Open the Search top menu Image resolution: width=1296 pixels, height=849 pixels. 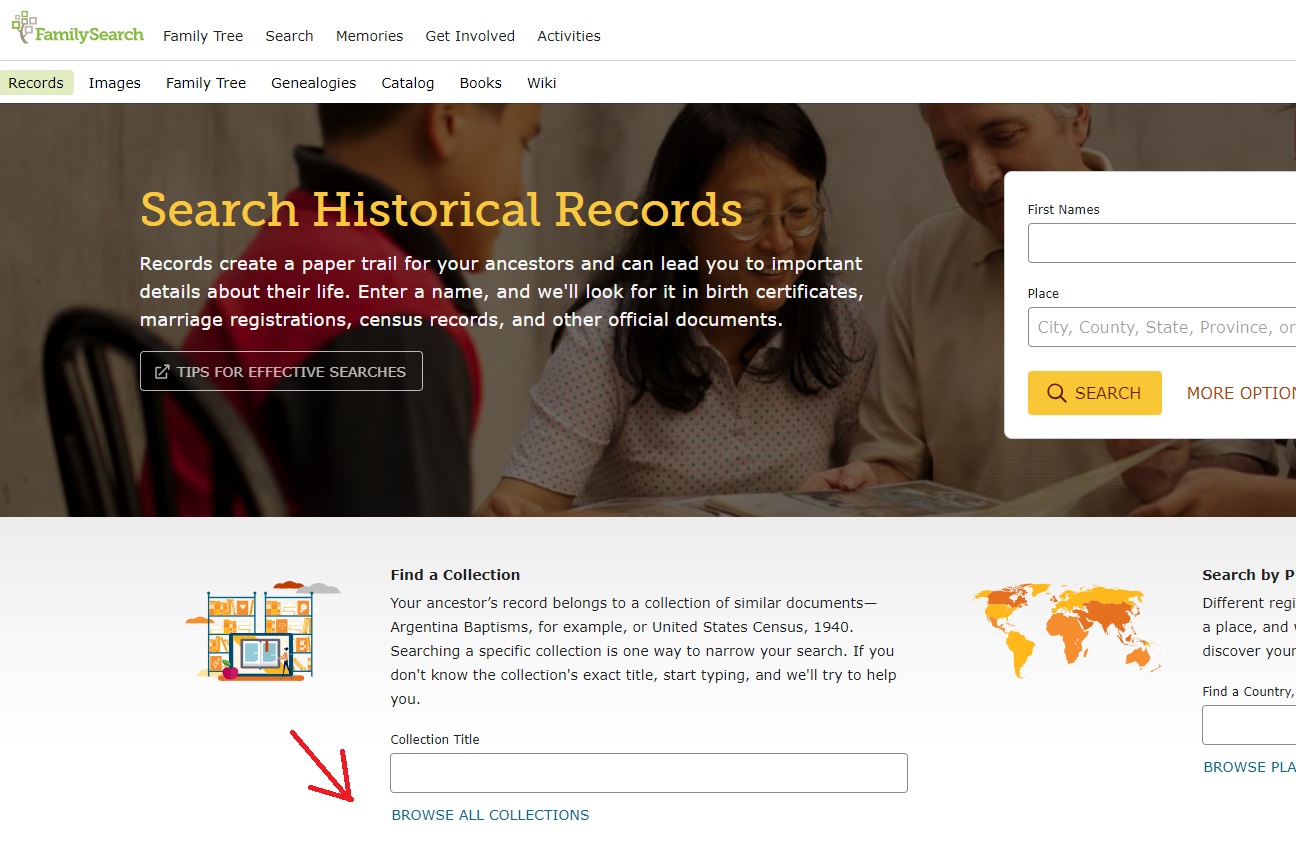pos(289,36)
